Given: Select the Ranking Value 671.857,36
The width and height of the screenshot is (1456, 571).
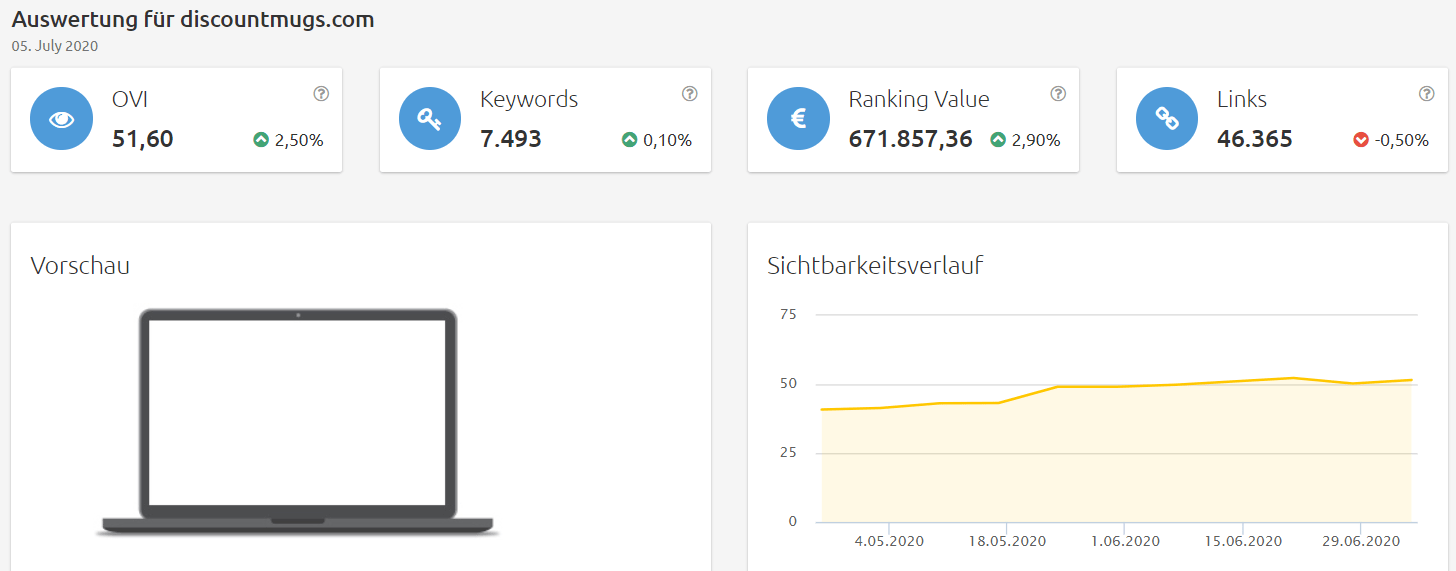Looking at the screenshot, I should point(910,139).
